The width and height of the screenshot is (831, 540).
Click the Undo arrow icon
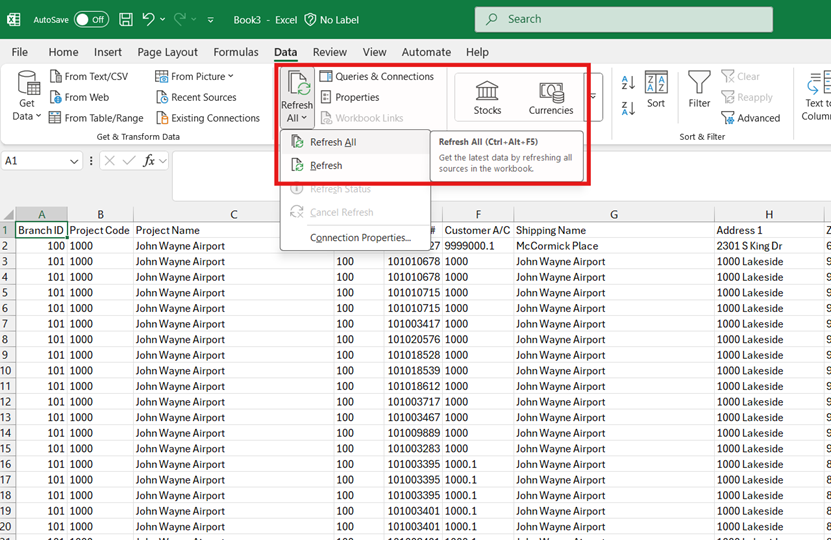148,20
